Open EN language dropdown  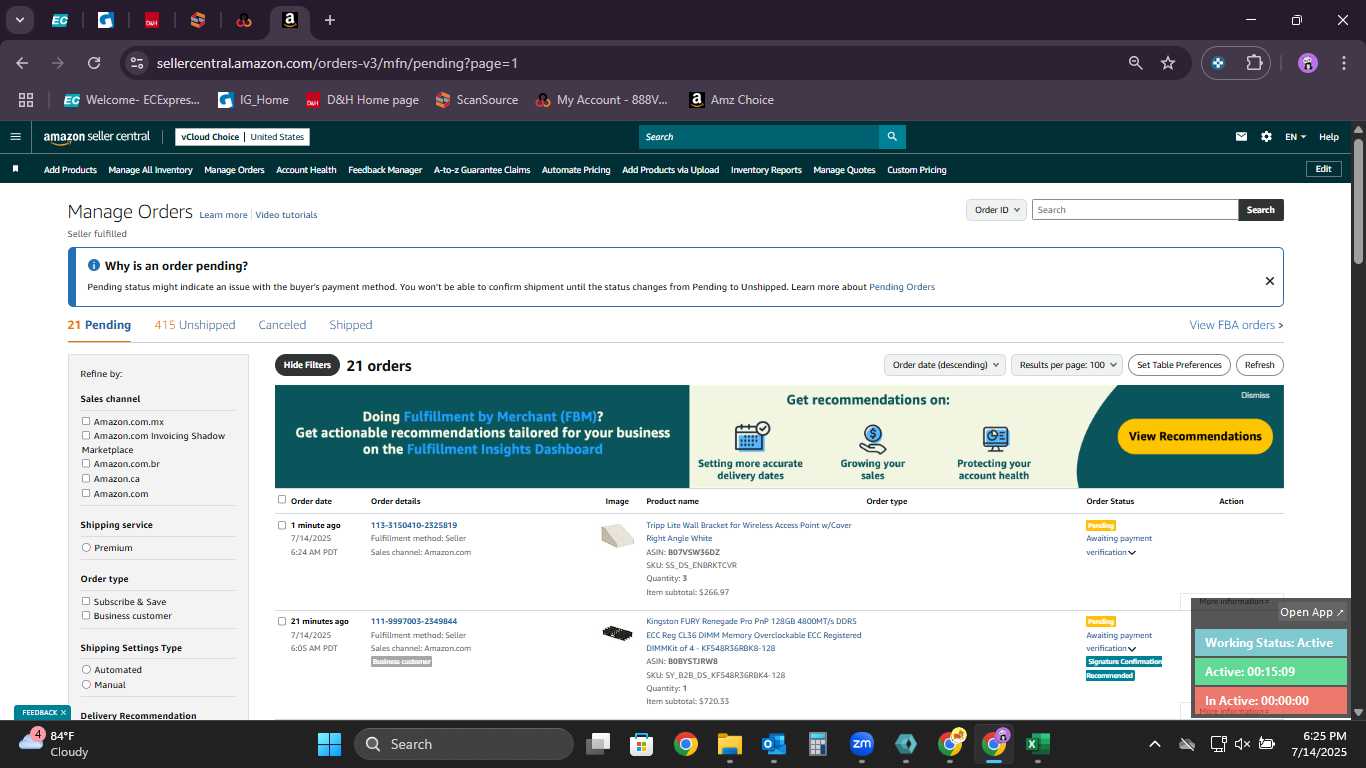coord(1296,137)
